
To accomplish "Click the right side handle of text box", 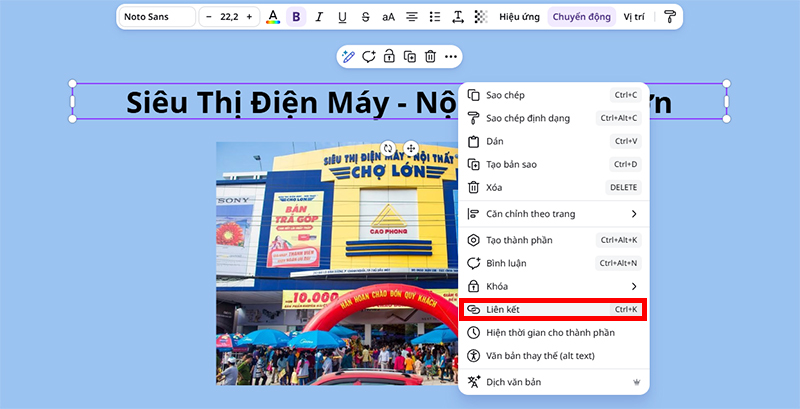I will point(727,101).
